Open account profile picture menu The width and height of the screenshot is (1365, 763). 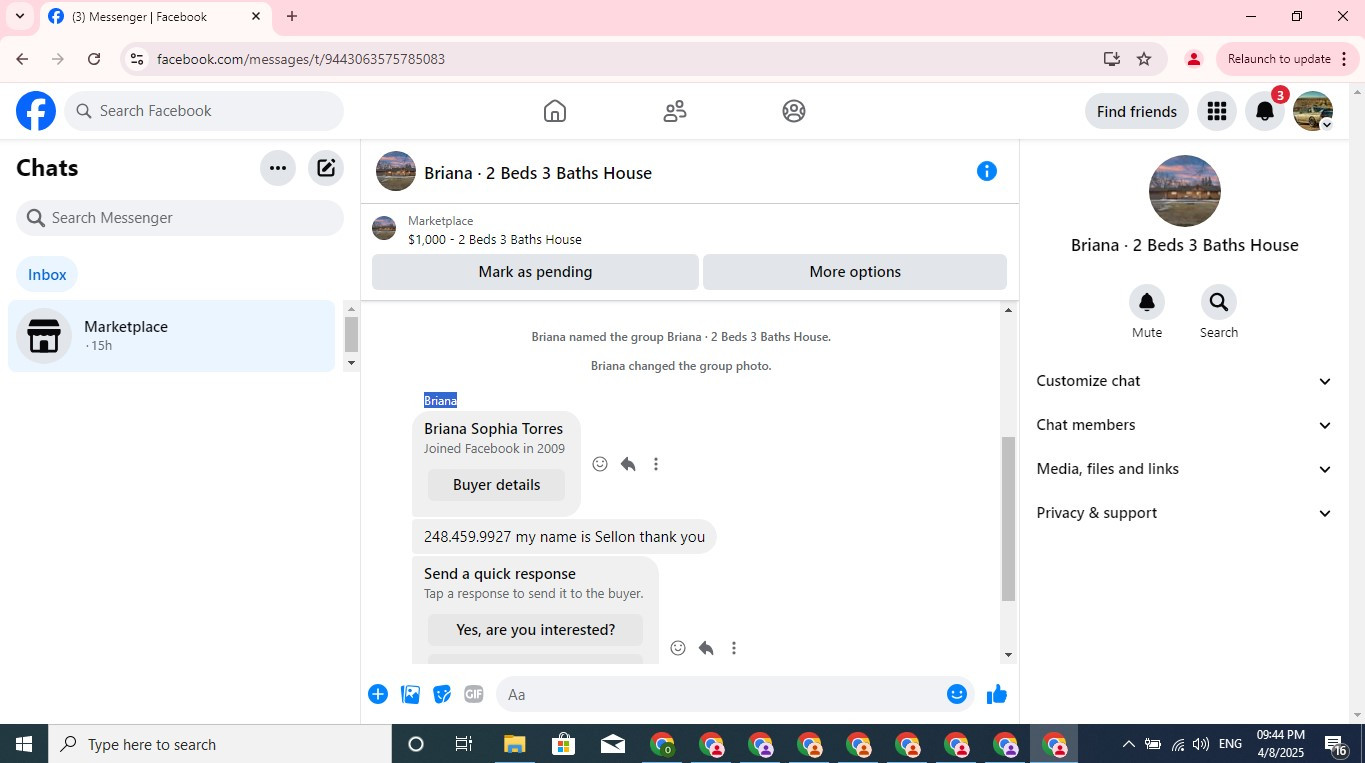(1313, 111)
